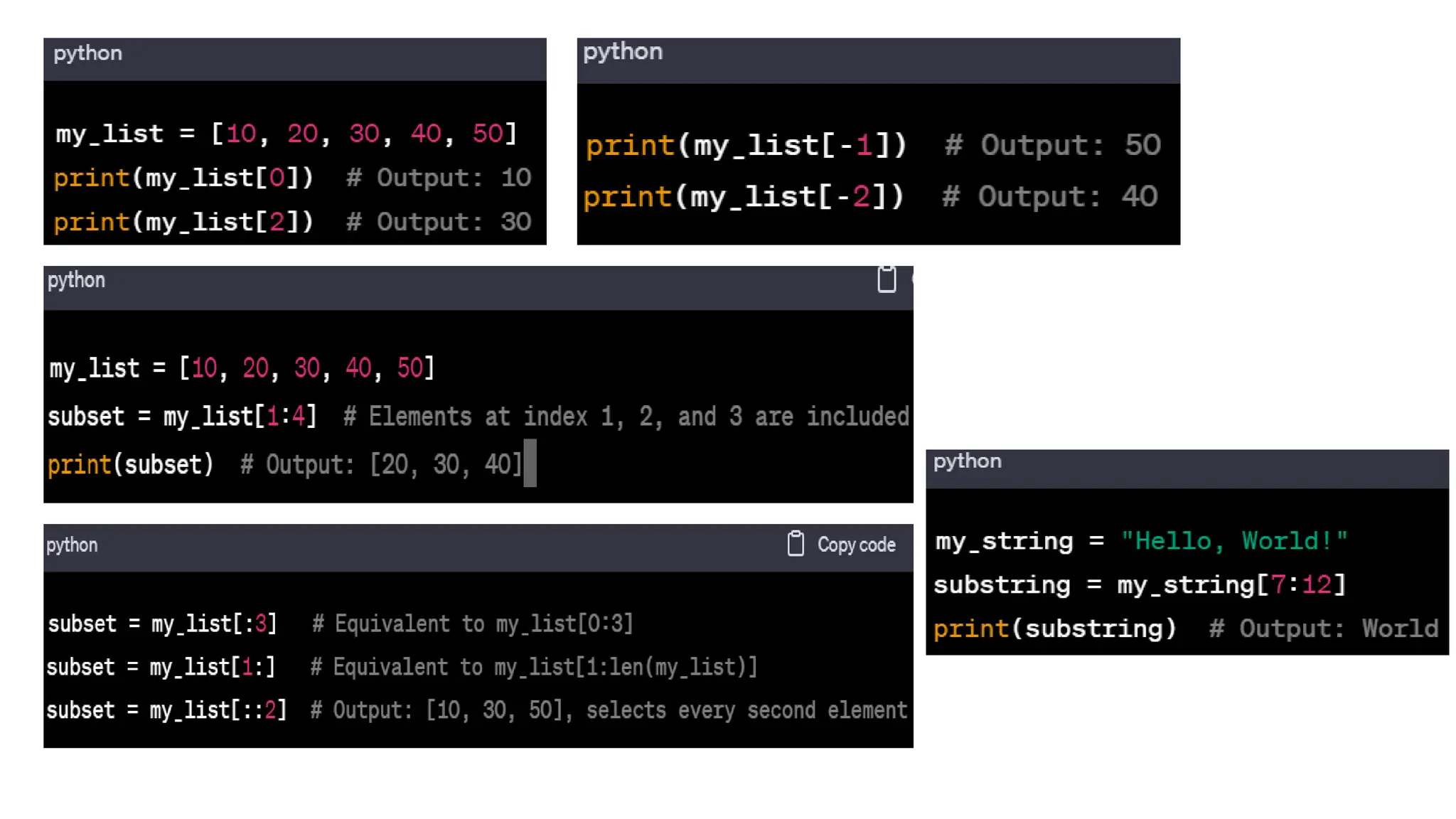
Task: Click the "Hello, World!" string literal
Action: 1233,541
